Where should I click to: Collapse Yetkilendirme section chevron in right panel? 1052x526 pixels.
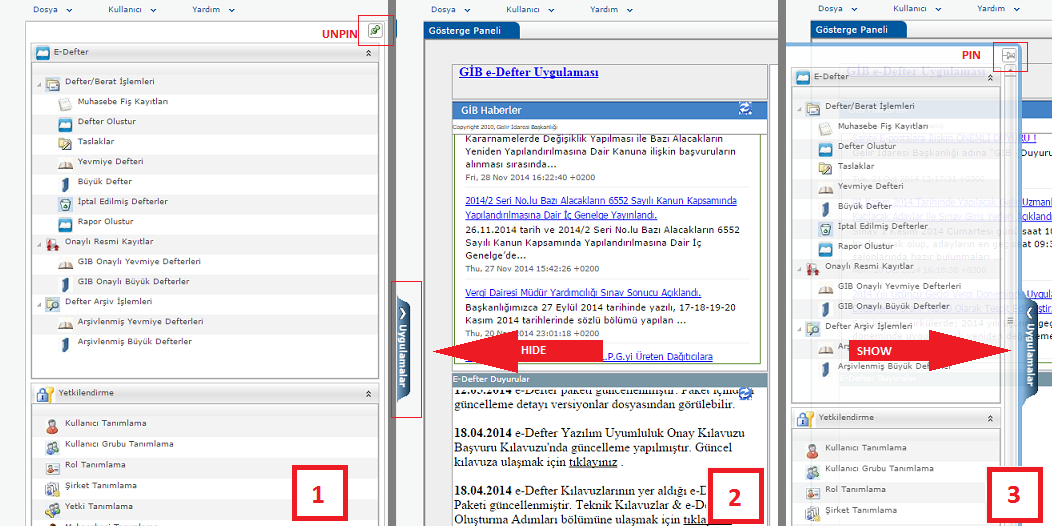[990, 417]
